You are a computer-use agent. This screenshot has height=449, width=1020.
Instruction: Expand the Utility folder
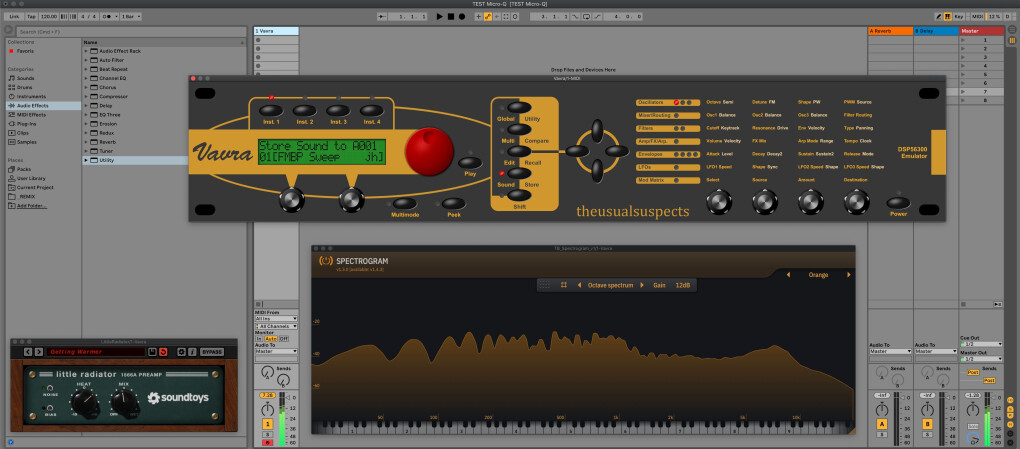[x=85, y=160]
